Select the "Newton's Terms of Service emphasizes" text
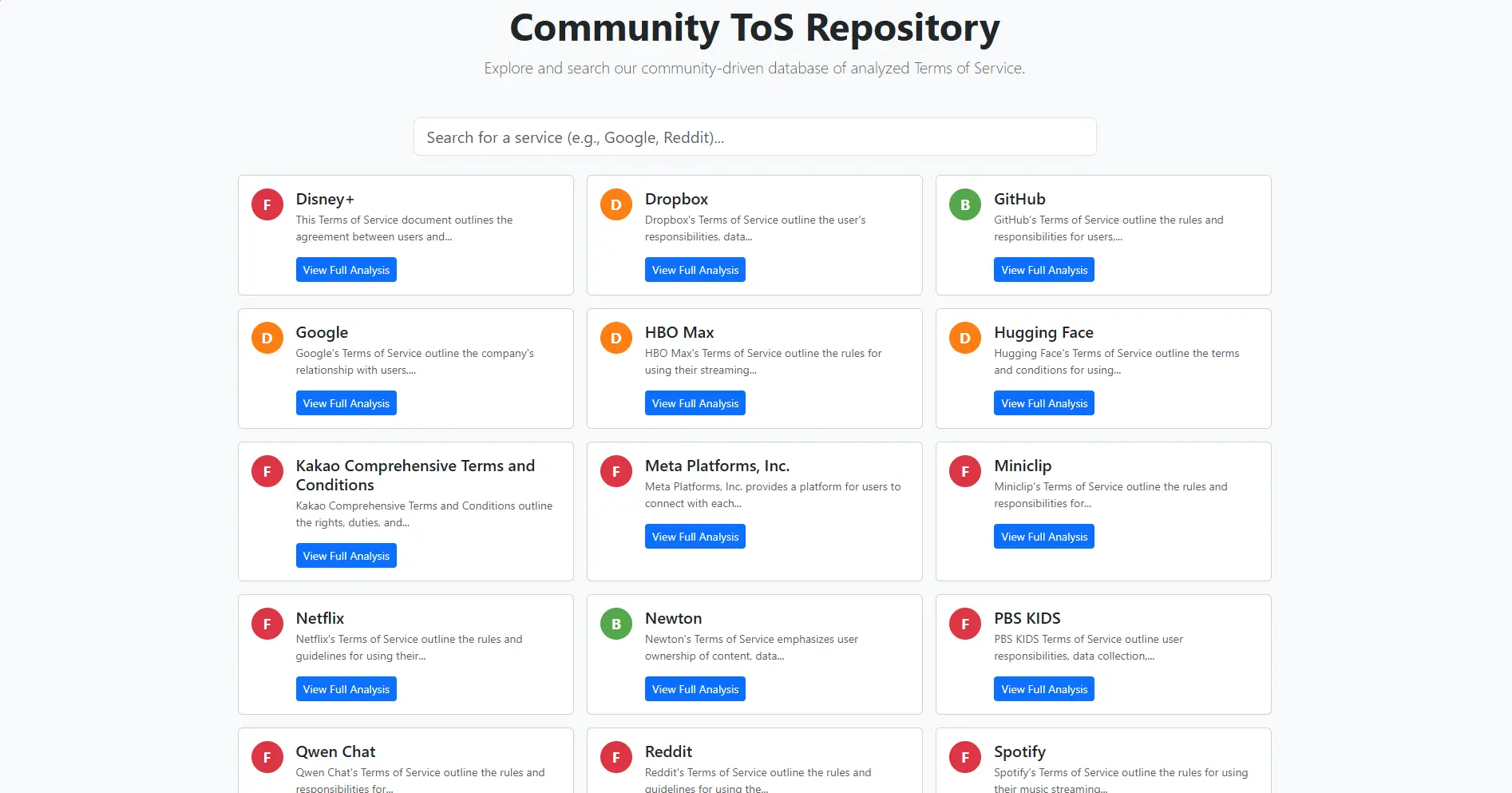1512x793 pixels. point(751,648)
